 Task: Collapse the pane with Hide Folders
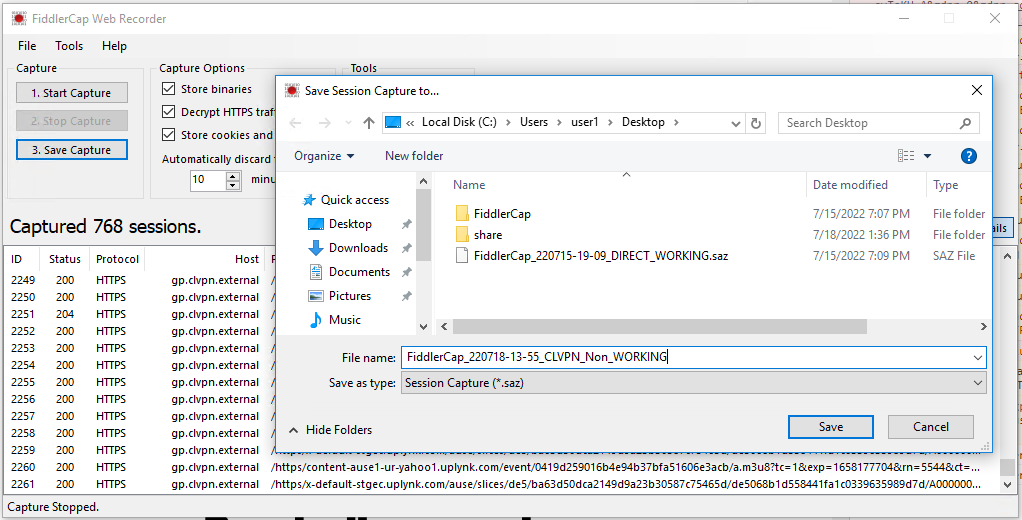click(330, 430)
